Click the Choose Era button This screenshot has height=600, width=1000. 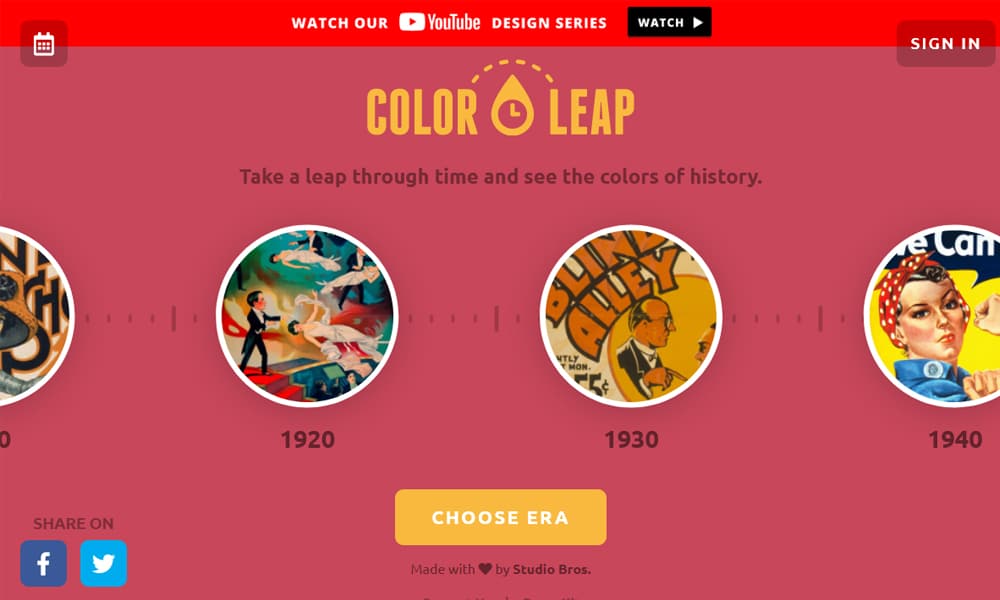coord(501,517)
